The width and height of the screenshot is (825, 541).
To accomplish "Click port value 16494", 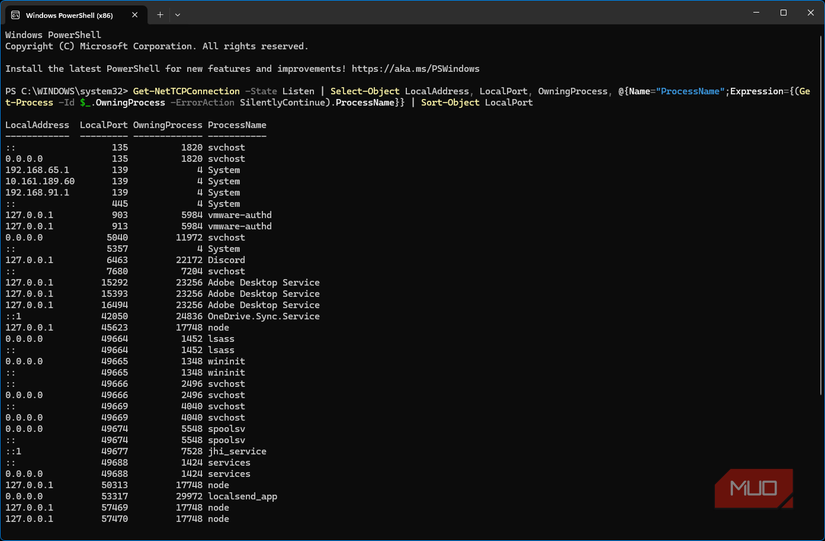I will (x=115, y=305).
